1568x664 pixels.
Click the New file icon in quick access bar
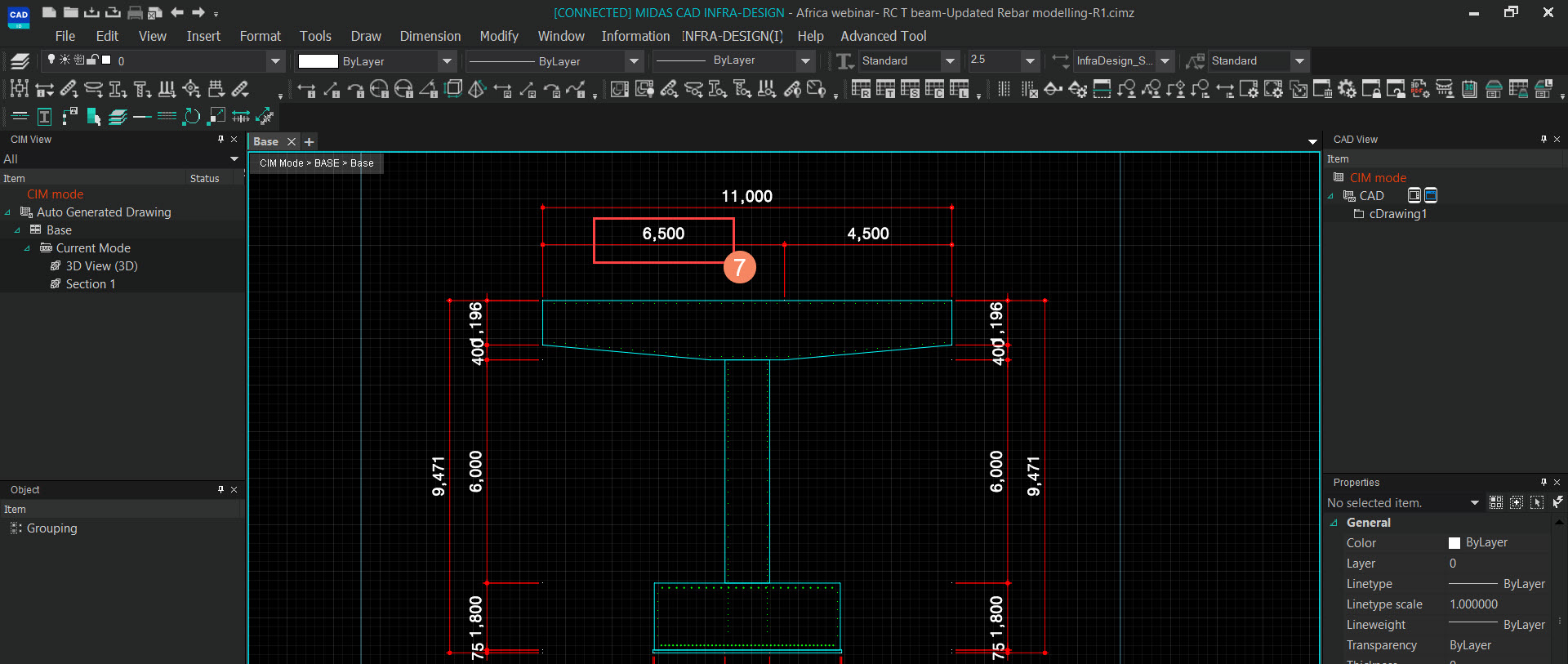49,12
